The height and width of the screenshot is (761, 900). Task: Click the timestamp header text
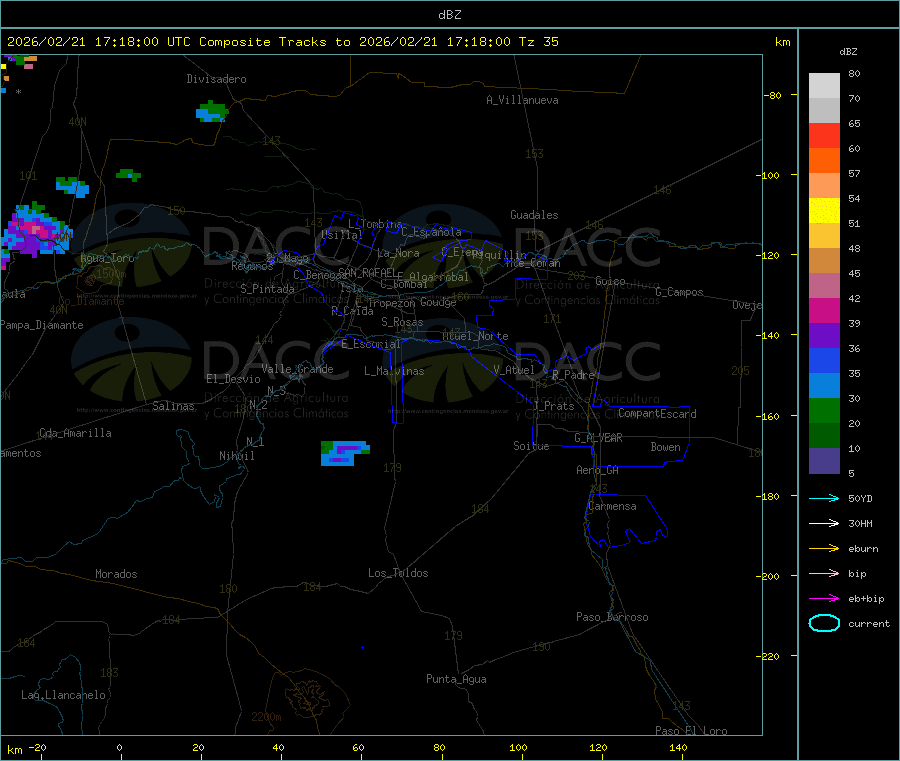283,42
